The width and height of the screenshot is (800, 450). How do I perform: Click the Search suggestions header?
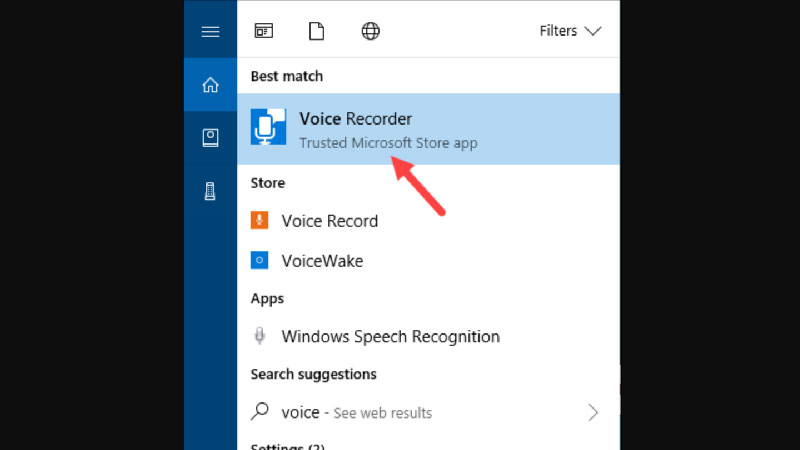point(313,374)
